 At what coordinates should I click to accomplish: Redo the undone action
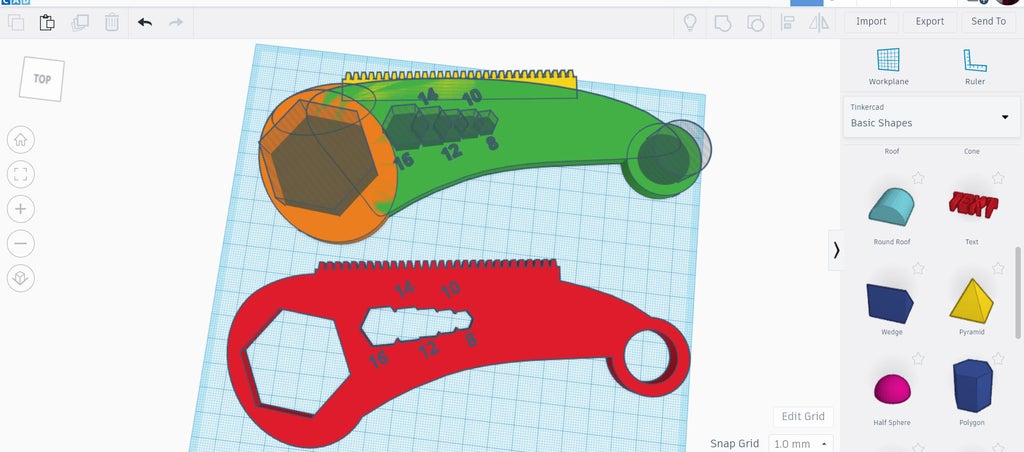(x=176, y=23)
